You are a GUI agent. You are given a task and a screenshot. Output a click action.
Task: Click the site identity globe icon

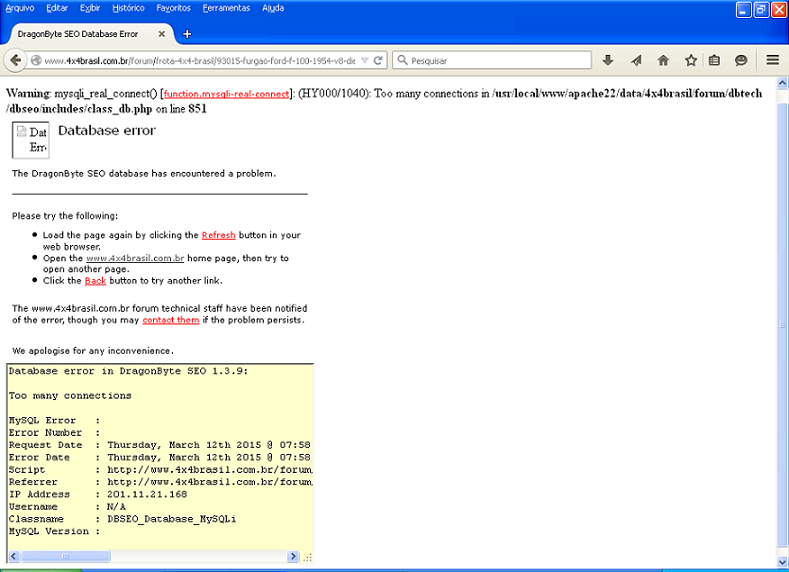point(36,60)
